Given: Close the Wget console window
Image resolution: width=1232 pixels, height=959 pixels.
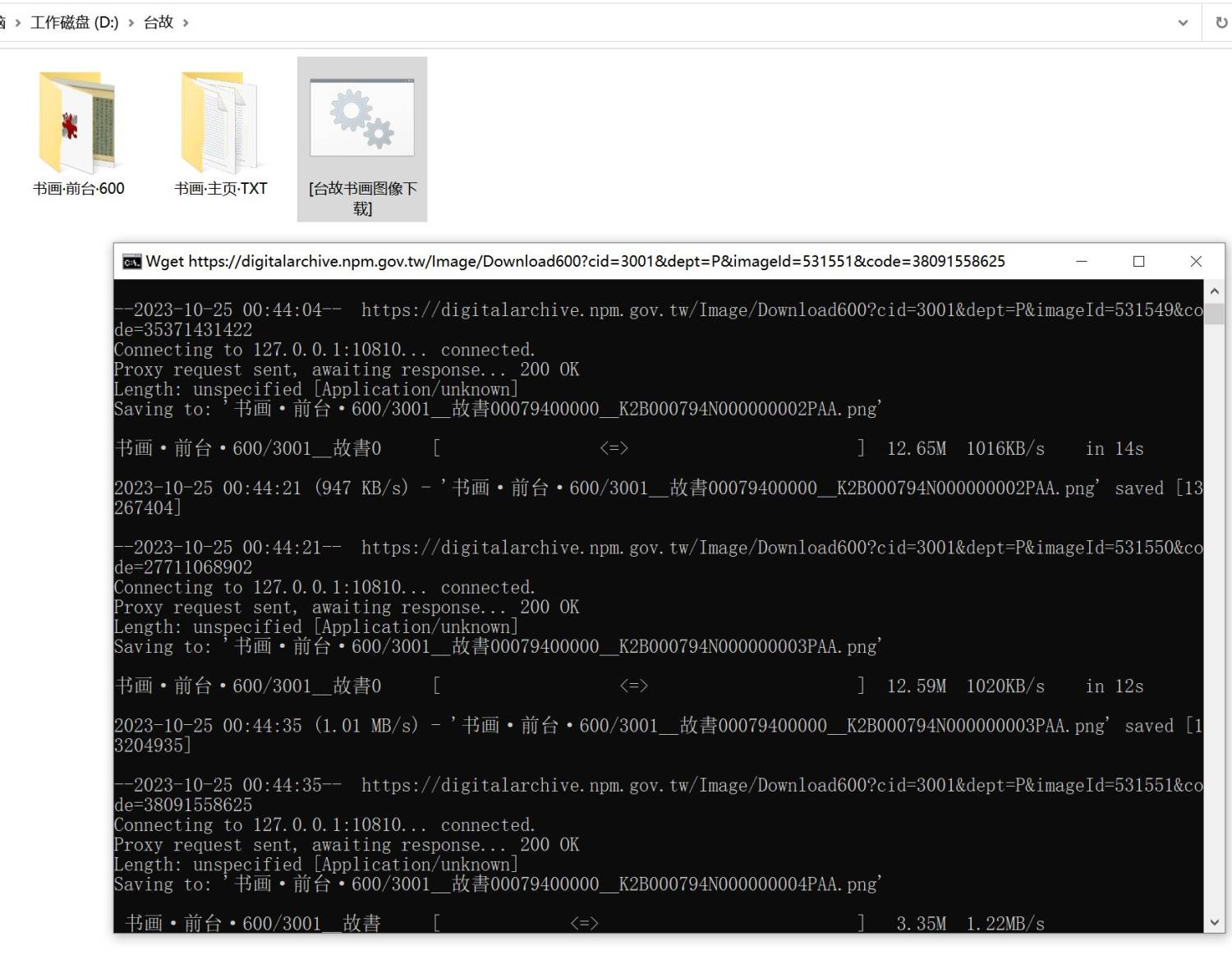Looking at the screenshot, I should [1196, 261].
